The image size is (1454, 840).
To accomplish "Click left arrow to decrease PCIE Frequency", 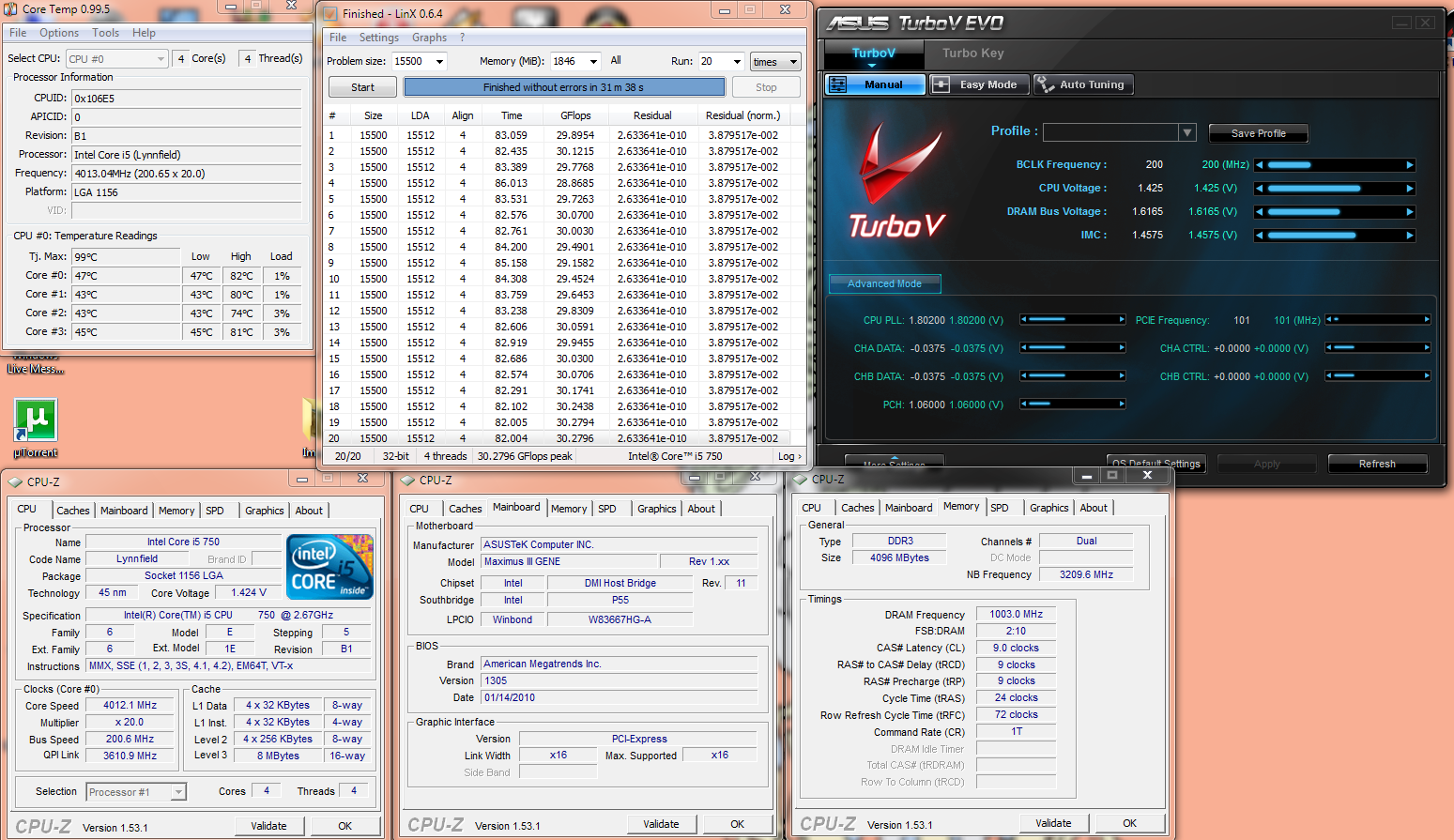I will pyautogui.click(x=1330, y=320).
